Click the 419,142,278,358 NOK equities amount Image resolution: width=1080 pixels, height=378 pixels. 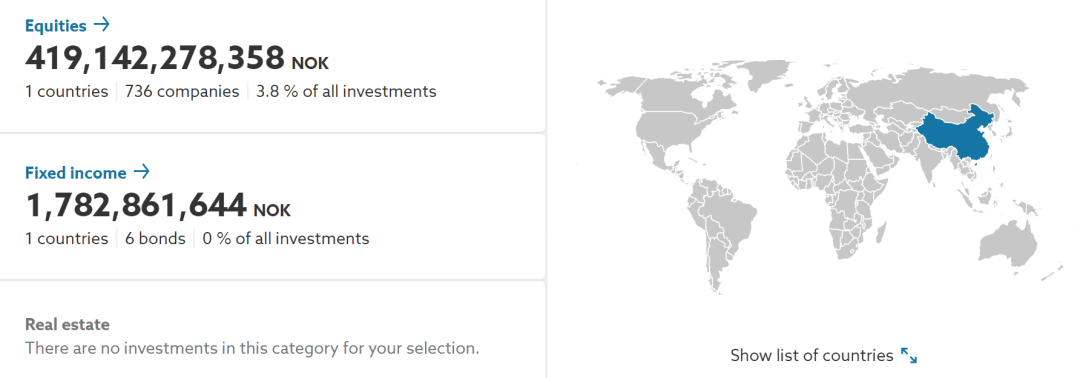click(177, 58)
